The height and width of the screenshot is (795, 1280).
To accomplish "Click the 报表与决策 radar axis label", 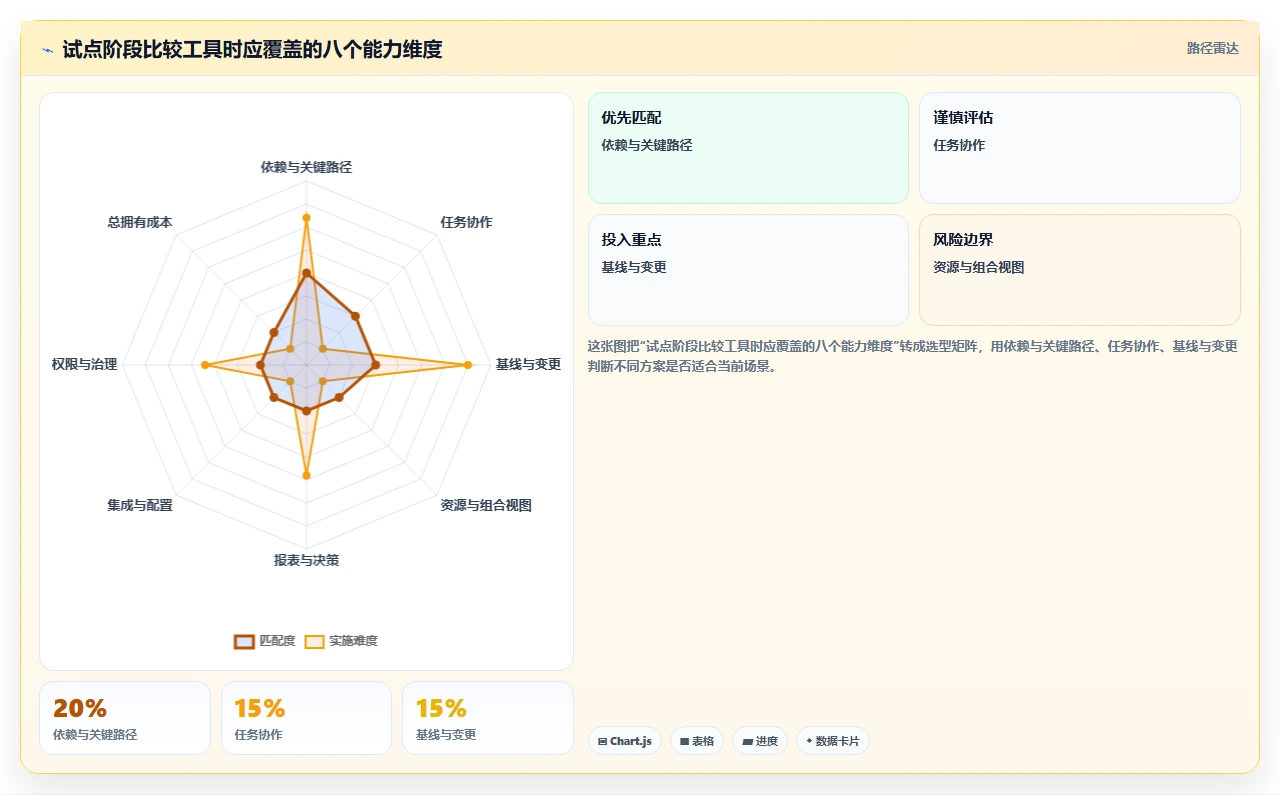I will point(306,560).
